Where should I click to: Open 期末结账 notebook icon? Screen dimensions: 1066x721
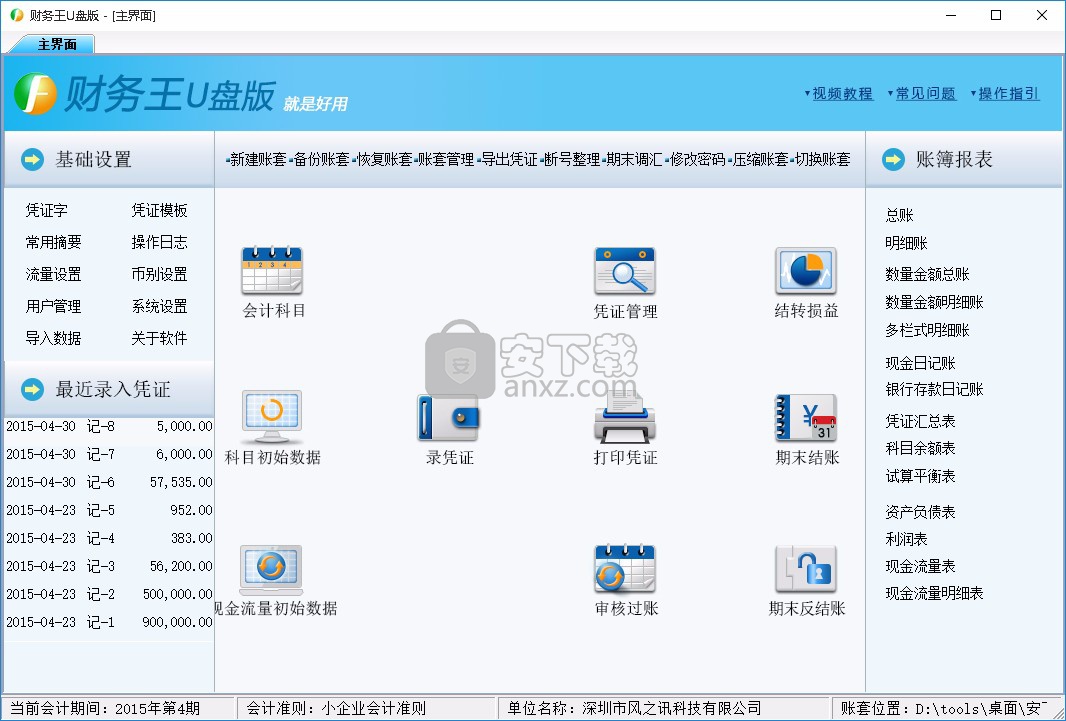point(806,417)
